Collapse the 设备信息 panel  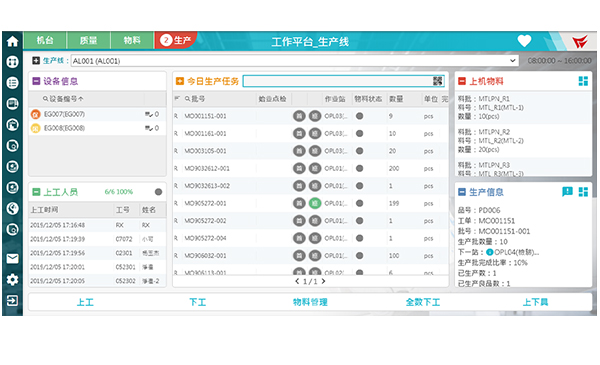point(36,81)
